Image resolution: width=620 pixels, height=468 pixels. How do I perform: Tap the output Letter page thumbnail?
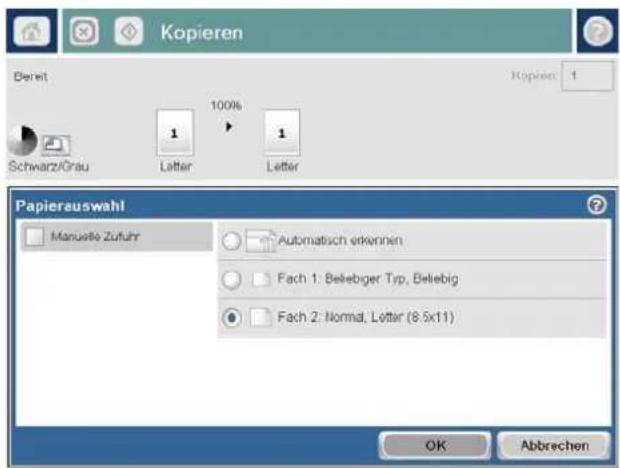click(282, 132)
